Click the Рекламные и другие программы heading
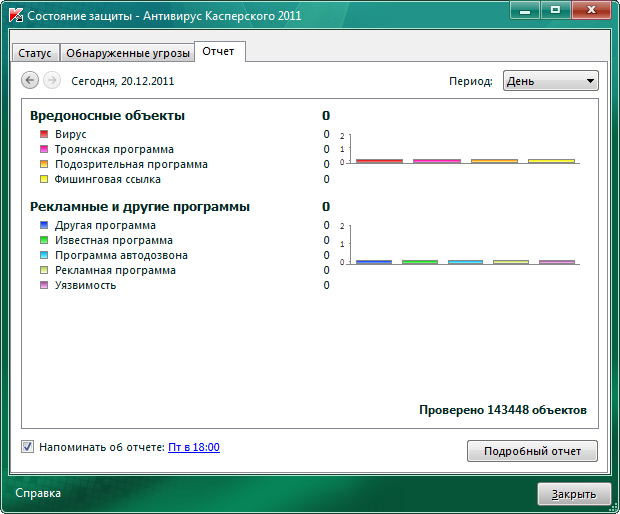This screenshot has width=620, height=514. (140, 207)
